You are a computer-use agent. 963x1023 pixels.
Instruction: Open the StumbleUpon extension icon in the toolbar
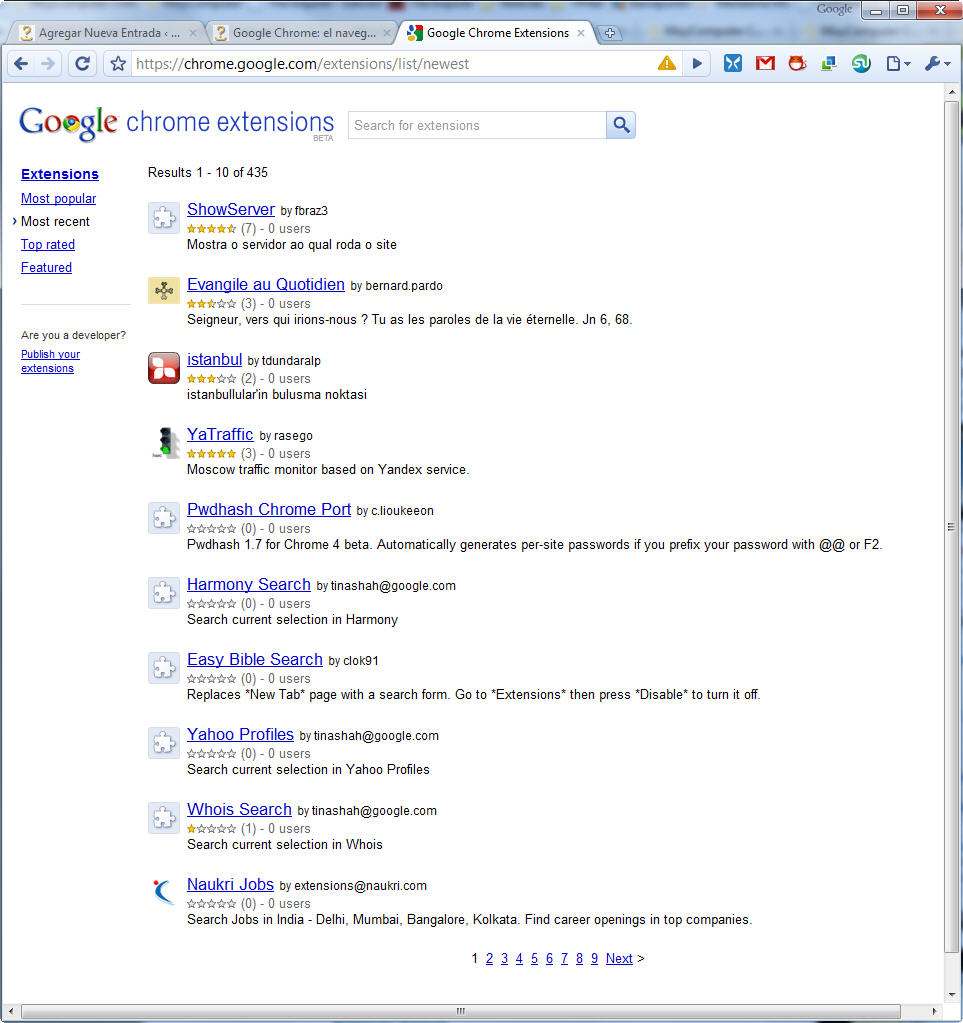(x=861, y=63)
